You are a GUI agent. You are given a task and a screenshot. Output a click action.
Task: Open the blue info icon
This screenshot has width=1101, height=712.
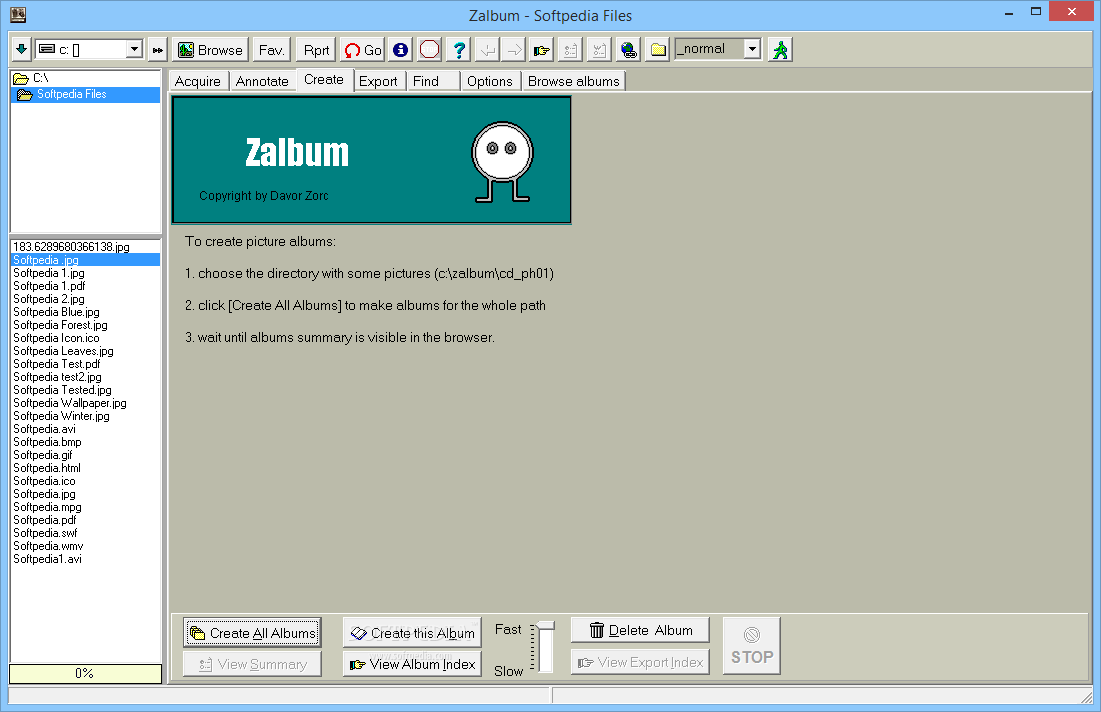click(401, 50)
